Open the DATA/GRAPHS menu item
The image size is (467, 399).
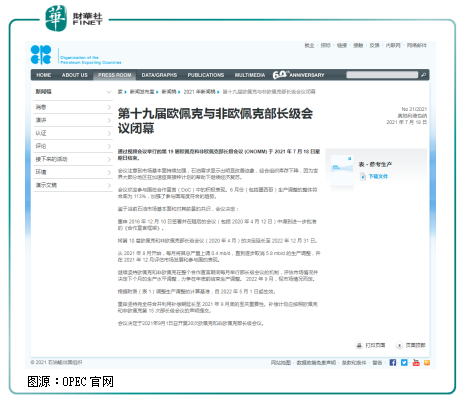159,75
